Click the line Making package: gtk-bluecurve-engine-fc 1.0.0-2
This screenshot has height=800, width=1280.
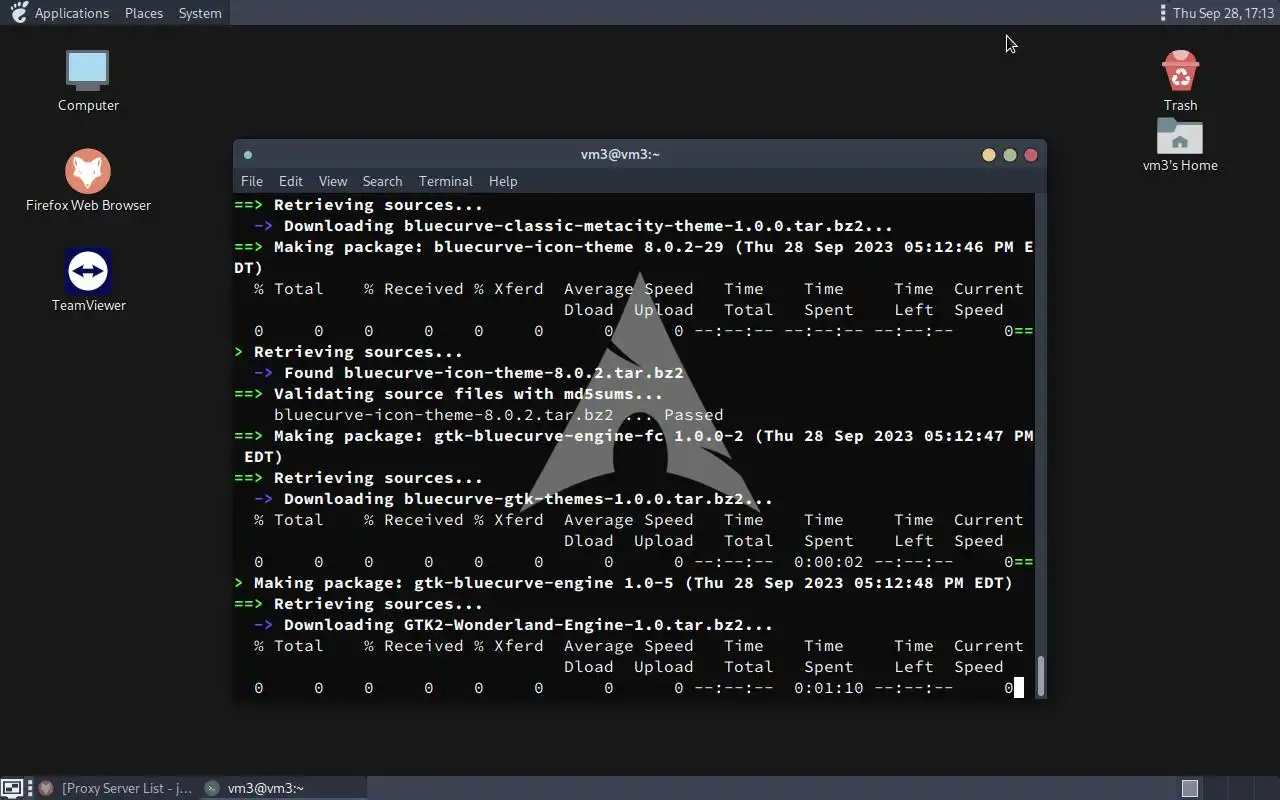pyautogui.click(x=634, y=436)
